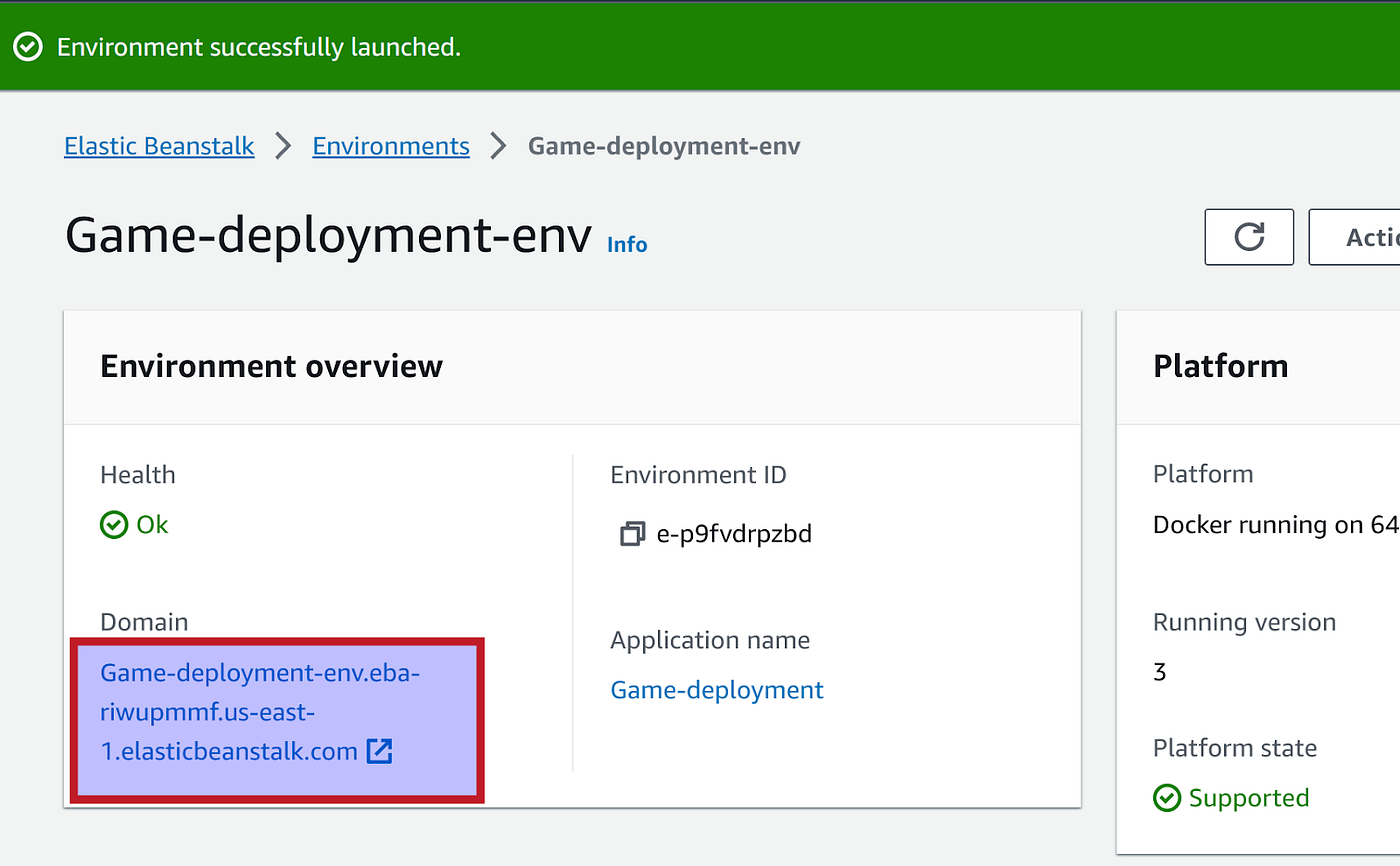Click the Domain label
1400x866 pixels.
[144, 622]
